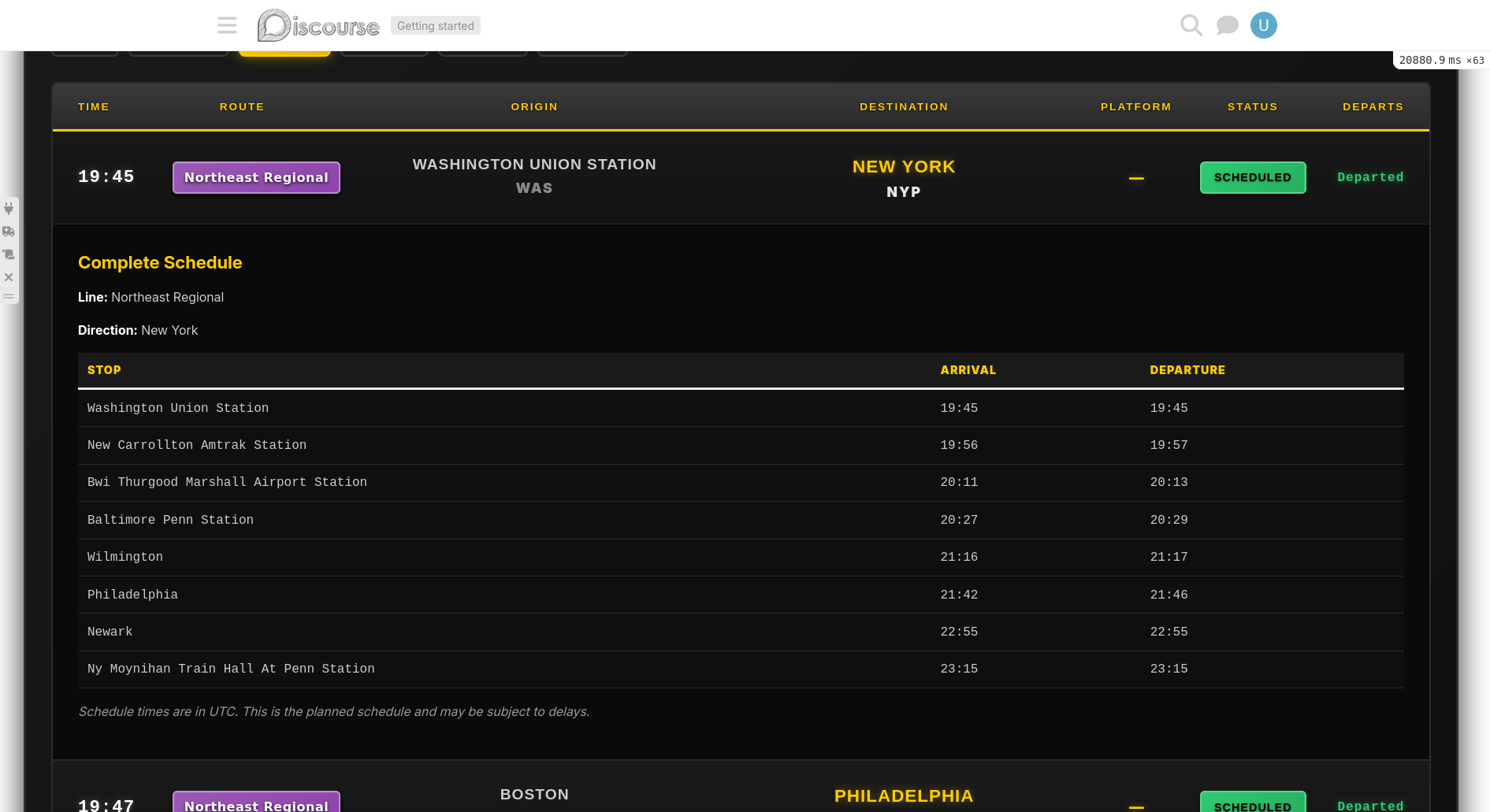Viewport: 1490px width, 812px height.
Task: Open the search magnifier icon
Action: tap(1191, 25)
